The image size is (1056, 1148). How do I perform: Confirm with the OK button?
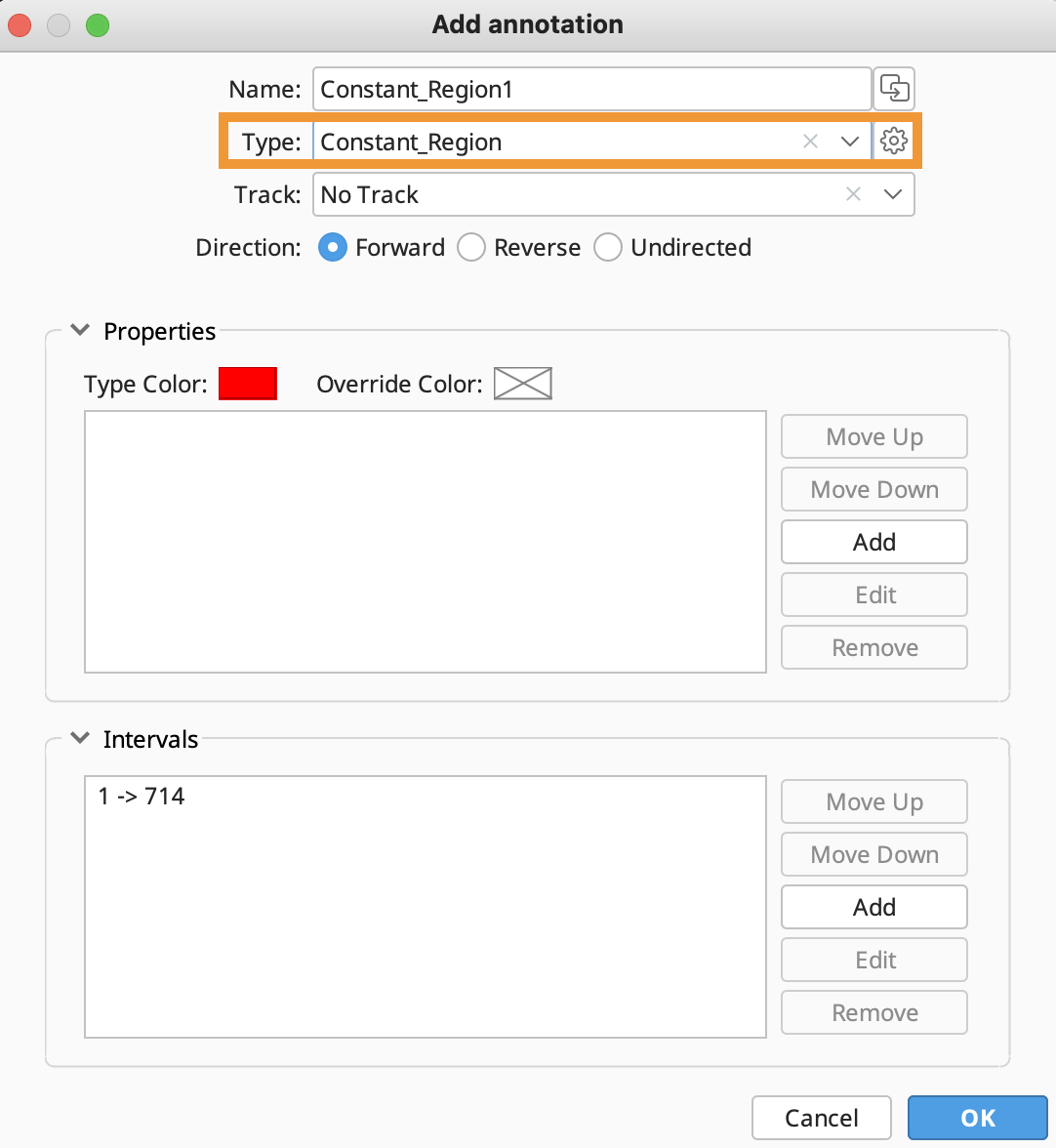[978, 1117]
